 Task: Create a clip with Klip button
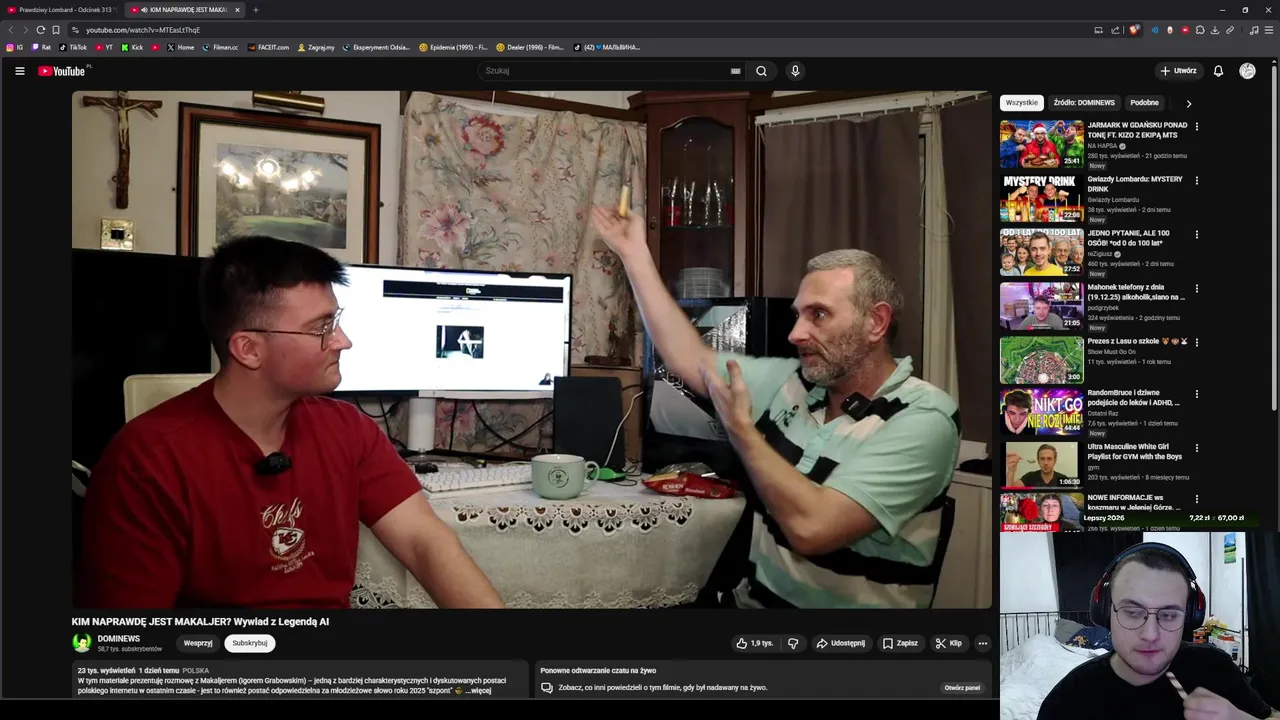pos(948,643)
